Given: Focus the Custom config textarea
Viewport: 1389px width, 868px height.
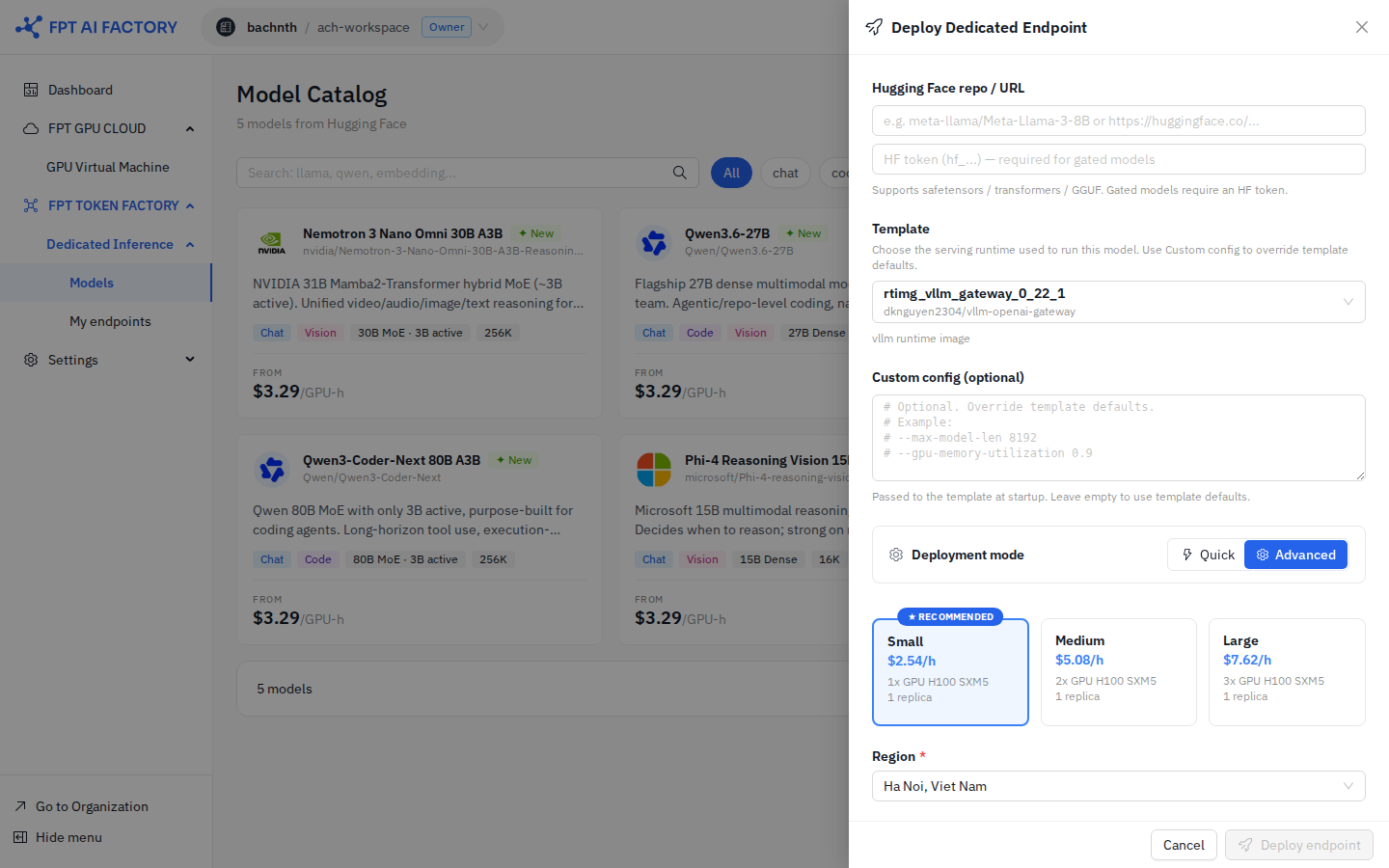Looking at the screenshot, I should point(1119,438).
